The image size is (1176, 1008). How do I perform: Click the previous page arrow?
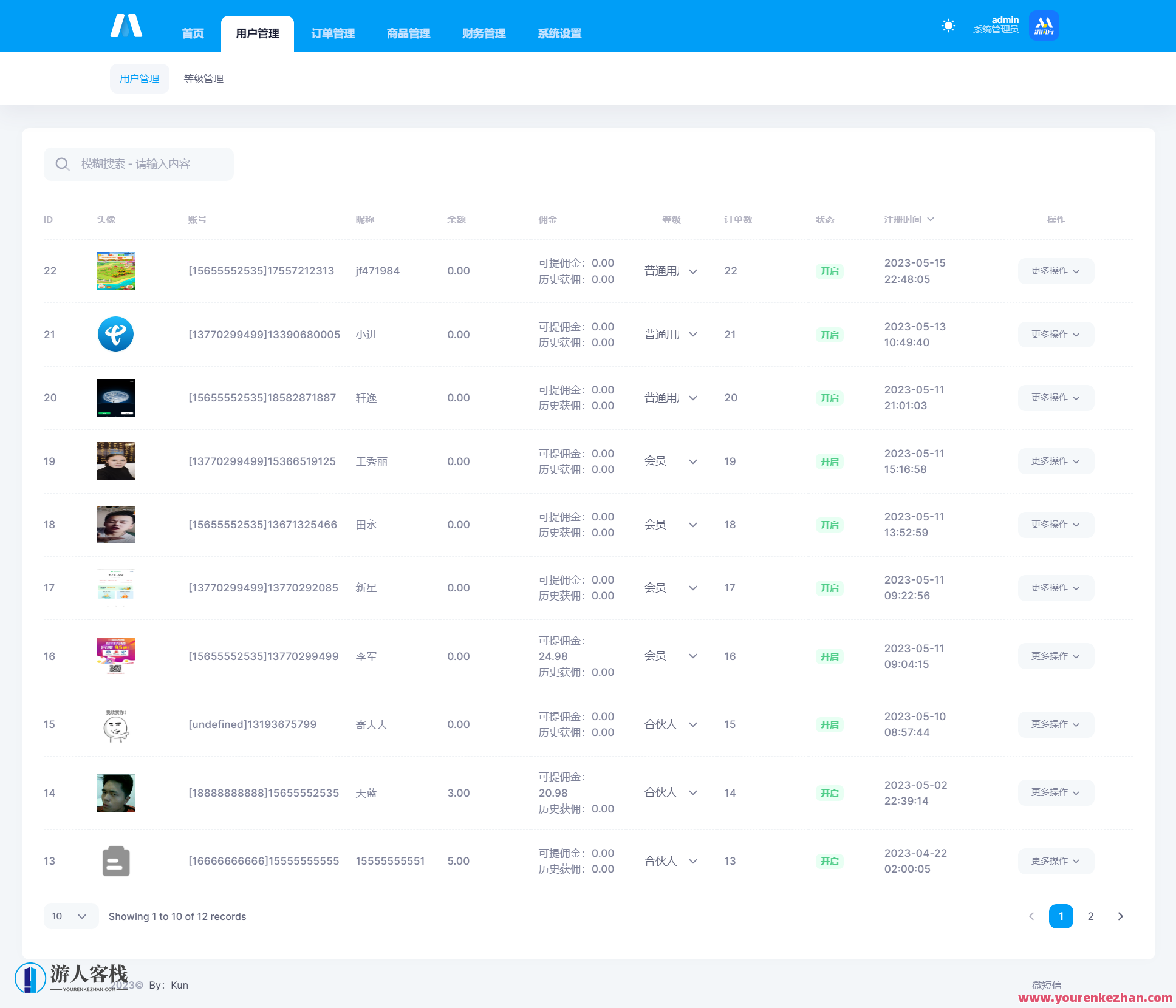1031,916
